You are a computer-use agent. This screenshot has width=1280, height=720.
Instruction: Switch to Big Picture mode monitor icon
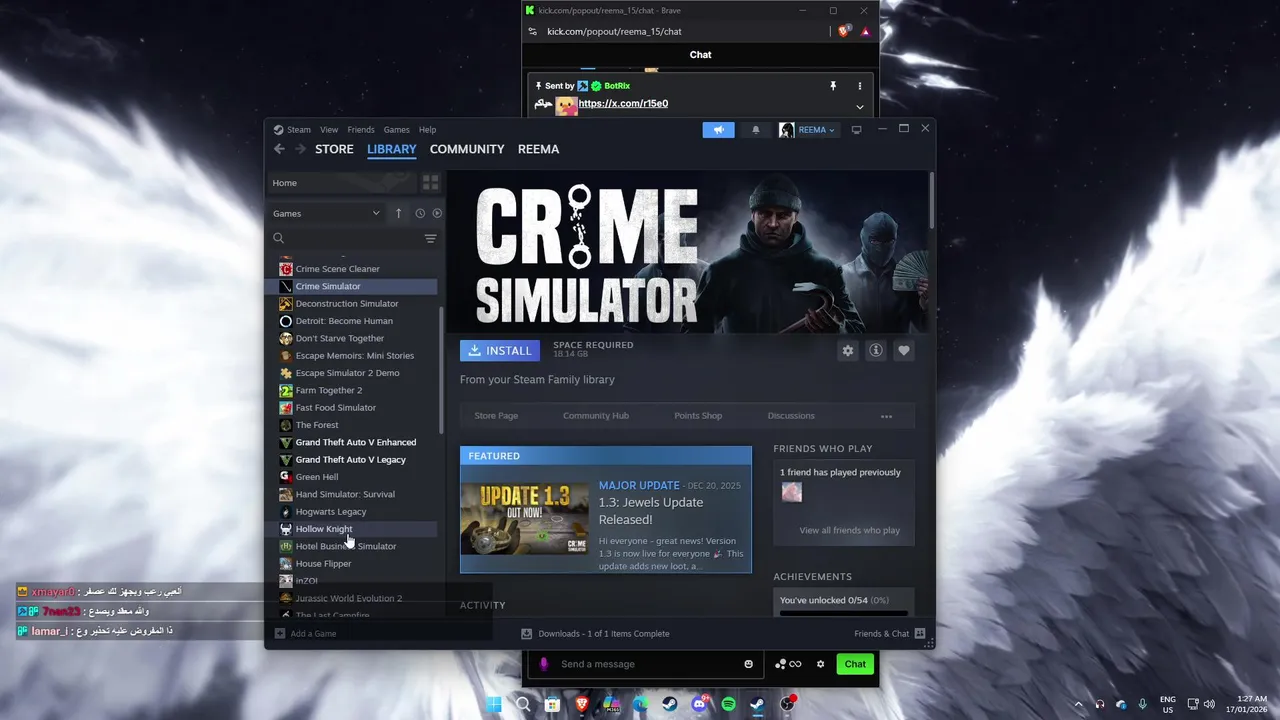856,130
